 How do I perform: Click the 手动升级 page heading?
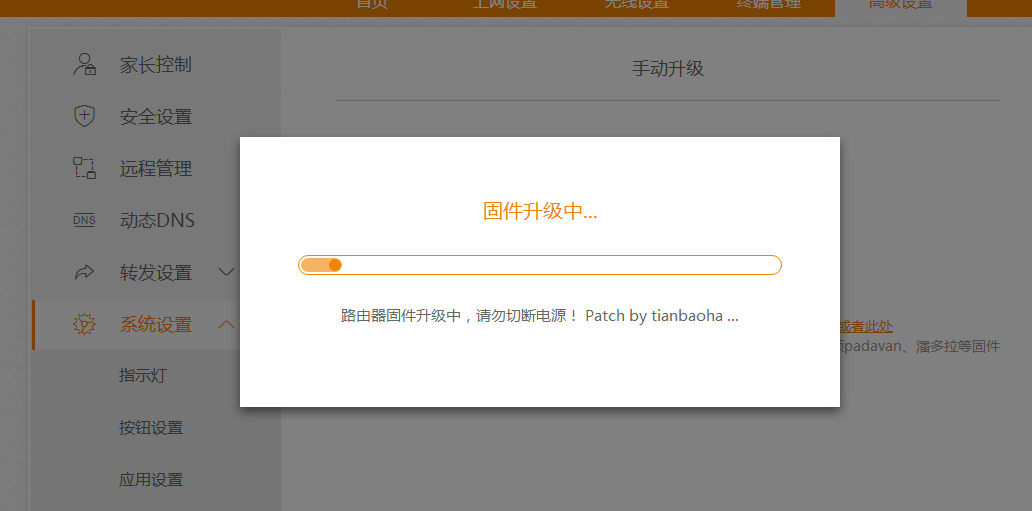pyautogui.click(x=667, y=68)
